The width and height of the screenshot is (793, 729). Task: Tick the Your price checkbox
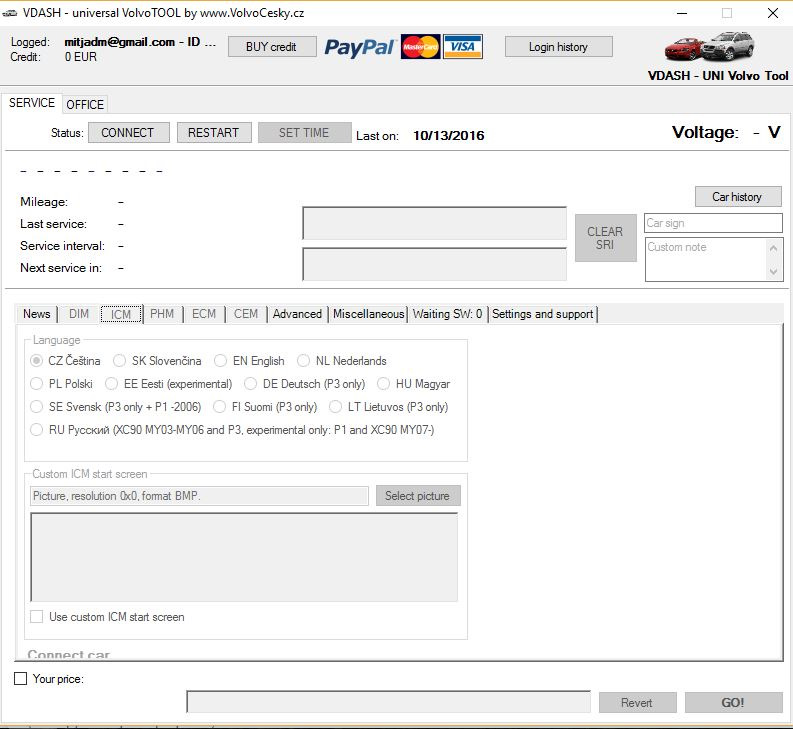[20, 678]
